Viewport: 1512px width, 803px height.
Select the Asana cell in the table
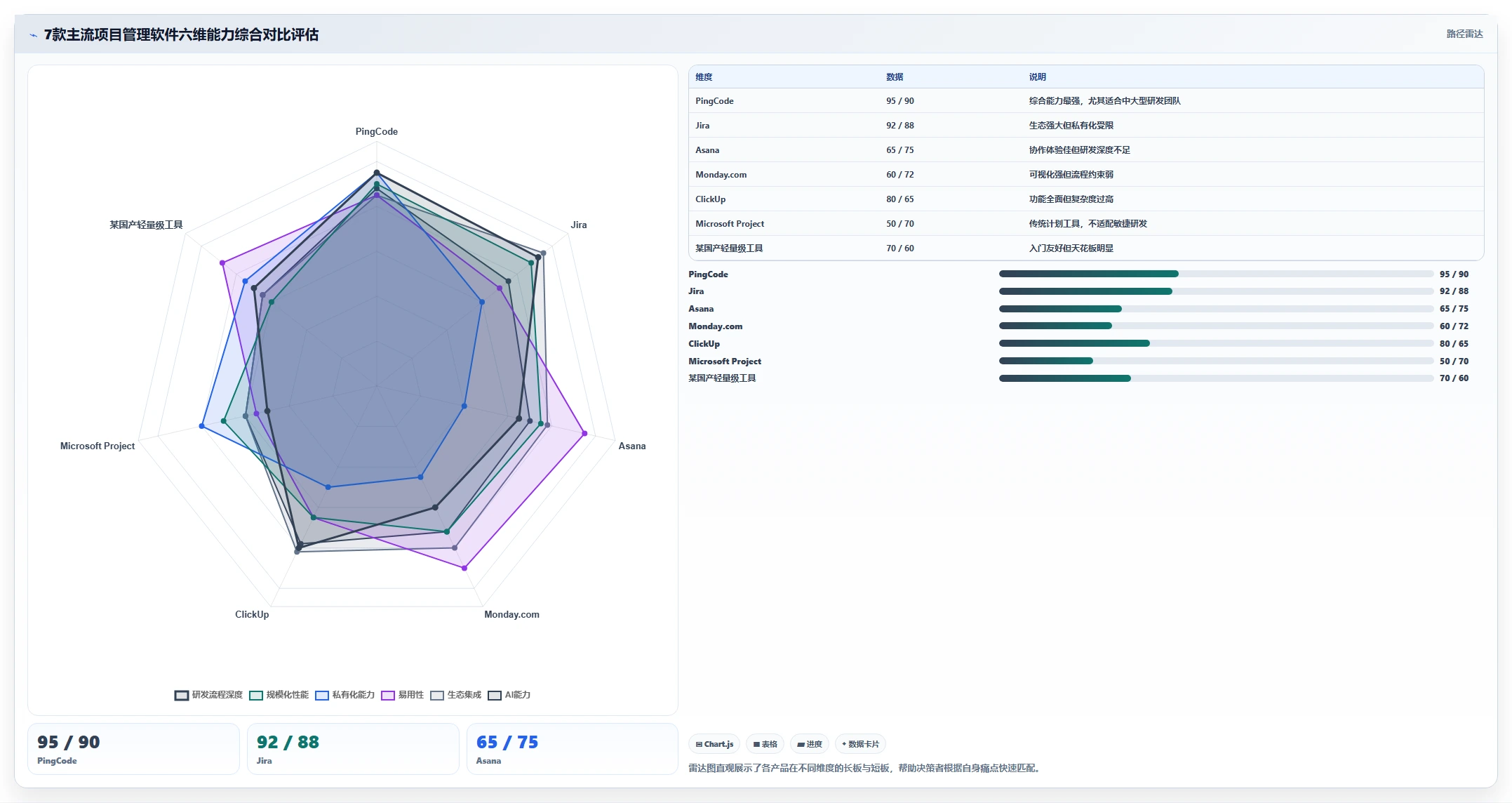[707, 150]
